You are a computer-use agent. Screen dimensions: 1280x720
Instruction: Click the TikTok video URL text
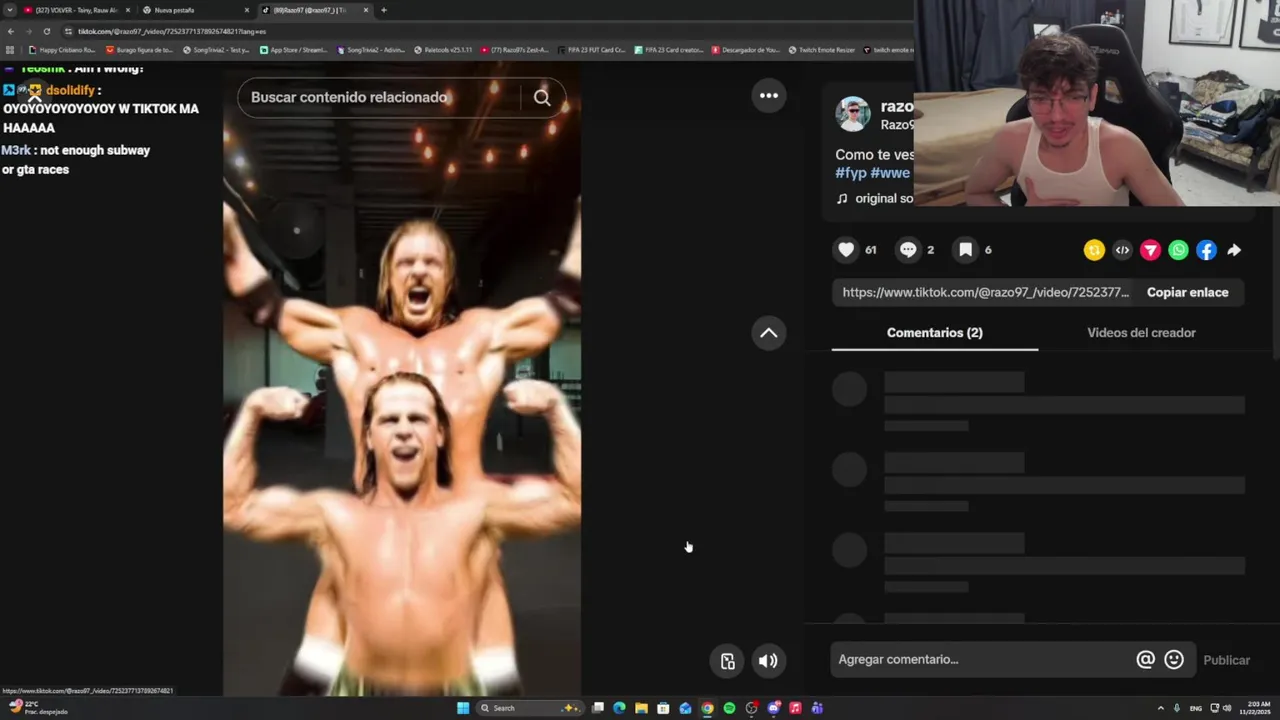[x=985, y=292]
